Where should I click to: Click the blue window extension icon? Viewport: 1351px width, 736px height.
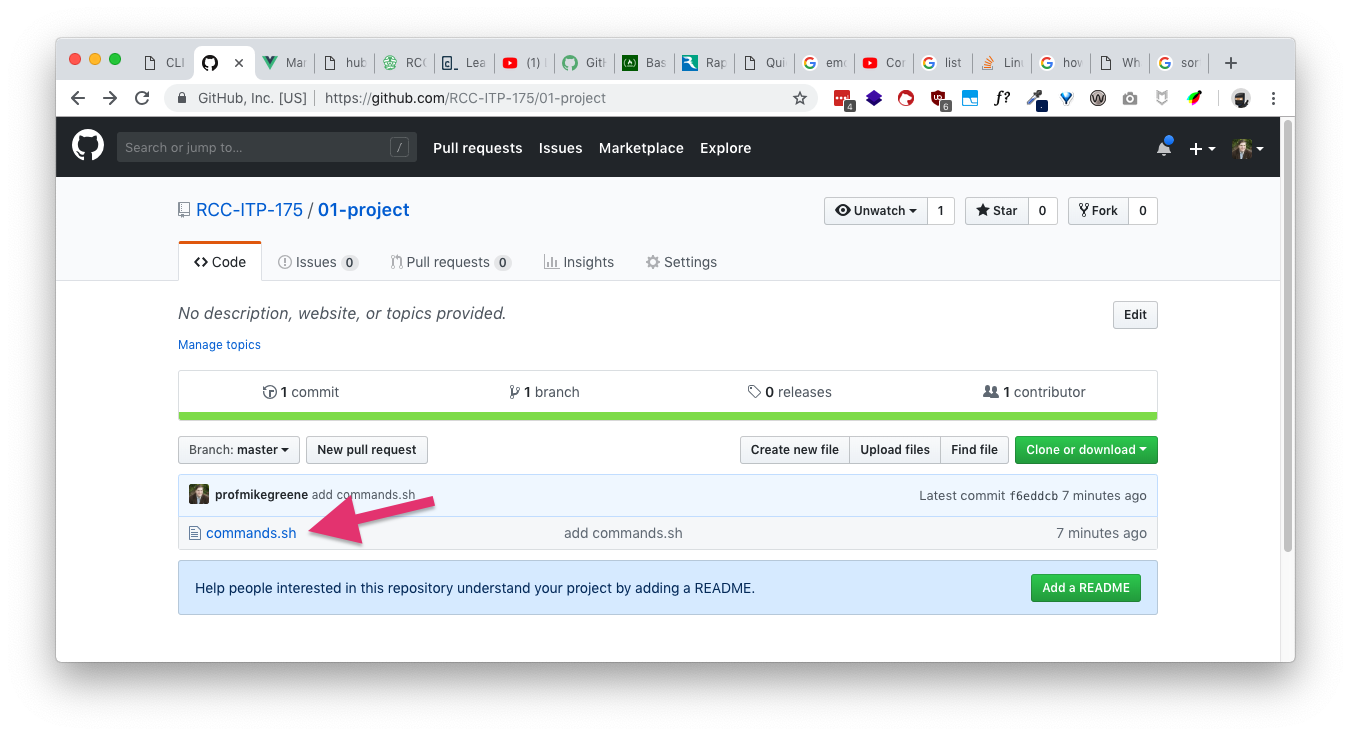coord(970,98)
